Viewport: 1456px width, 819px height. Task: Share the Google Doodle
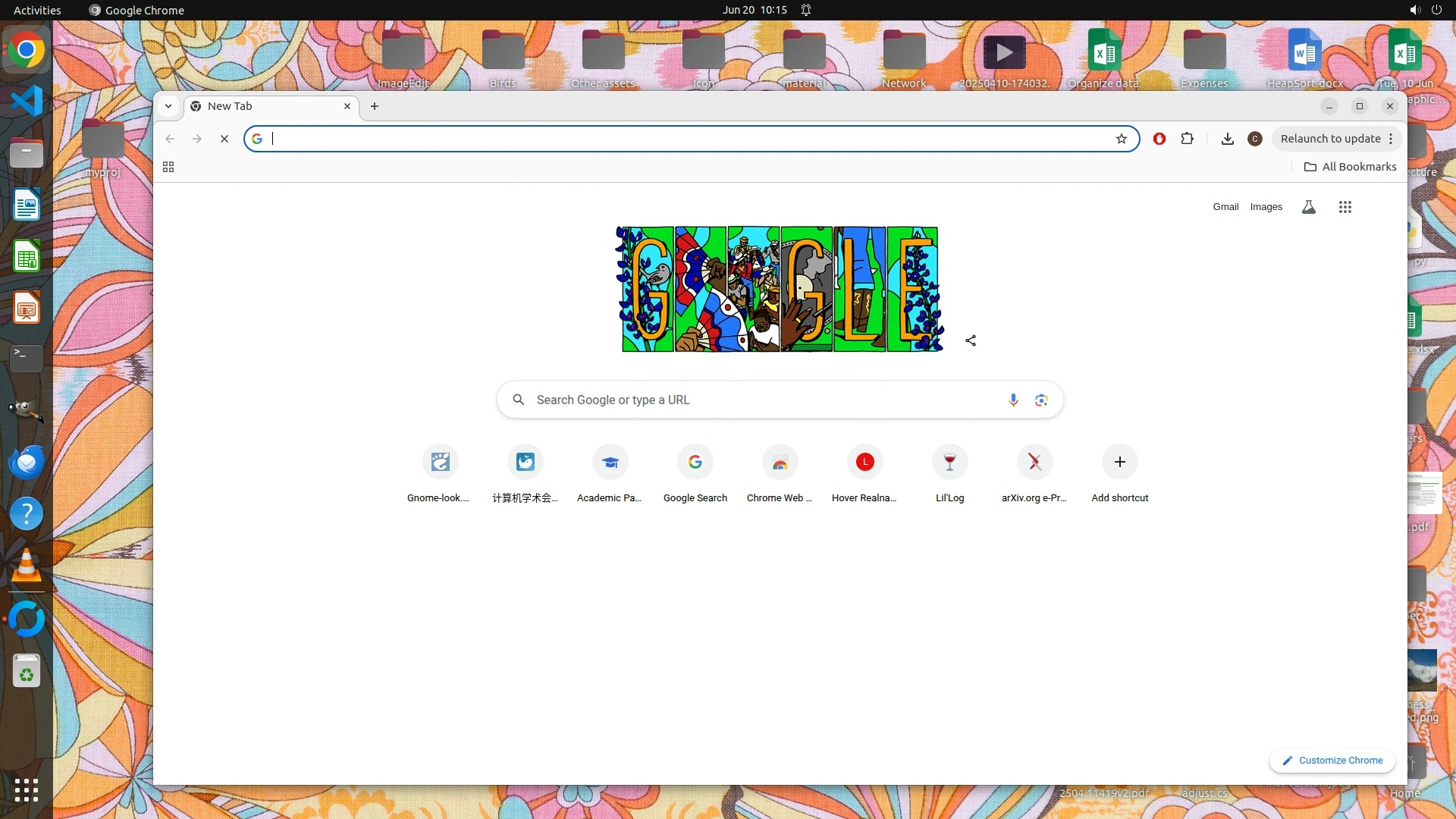coord(971,340)
